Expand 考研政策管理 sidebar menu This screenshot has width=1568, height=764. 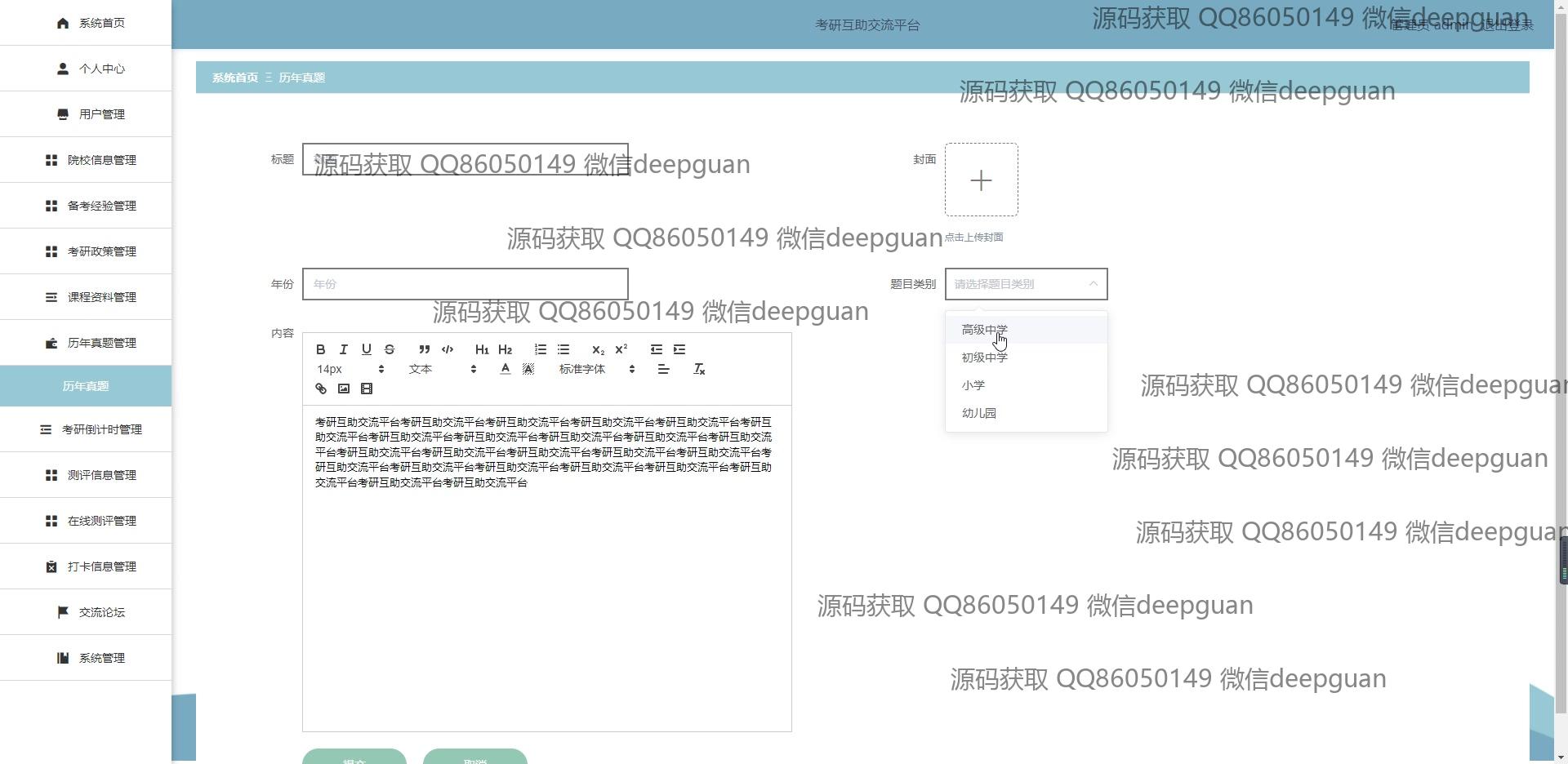(x=86, y=251)
